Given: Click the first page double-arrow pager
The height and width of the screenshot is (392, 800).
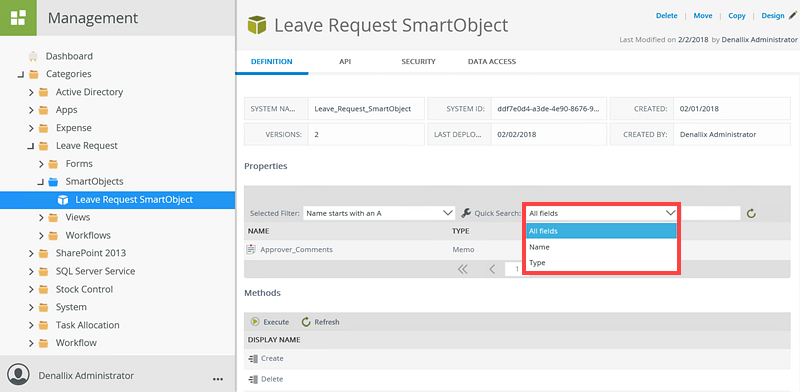Looking at the screenshot, I should coord(463,270).
